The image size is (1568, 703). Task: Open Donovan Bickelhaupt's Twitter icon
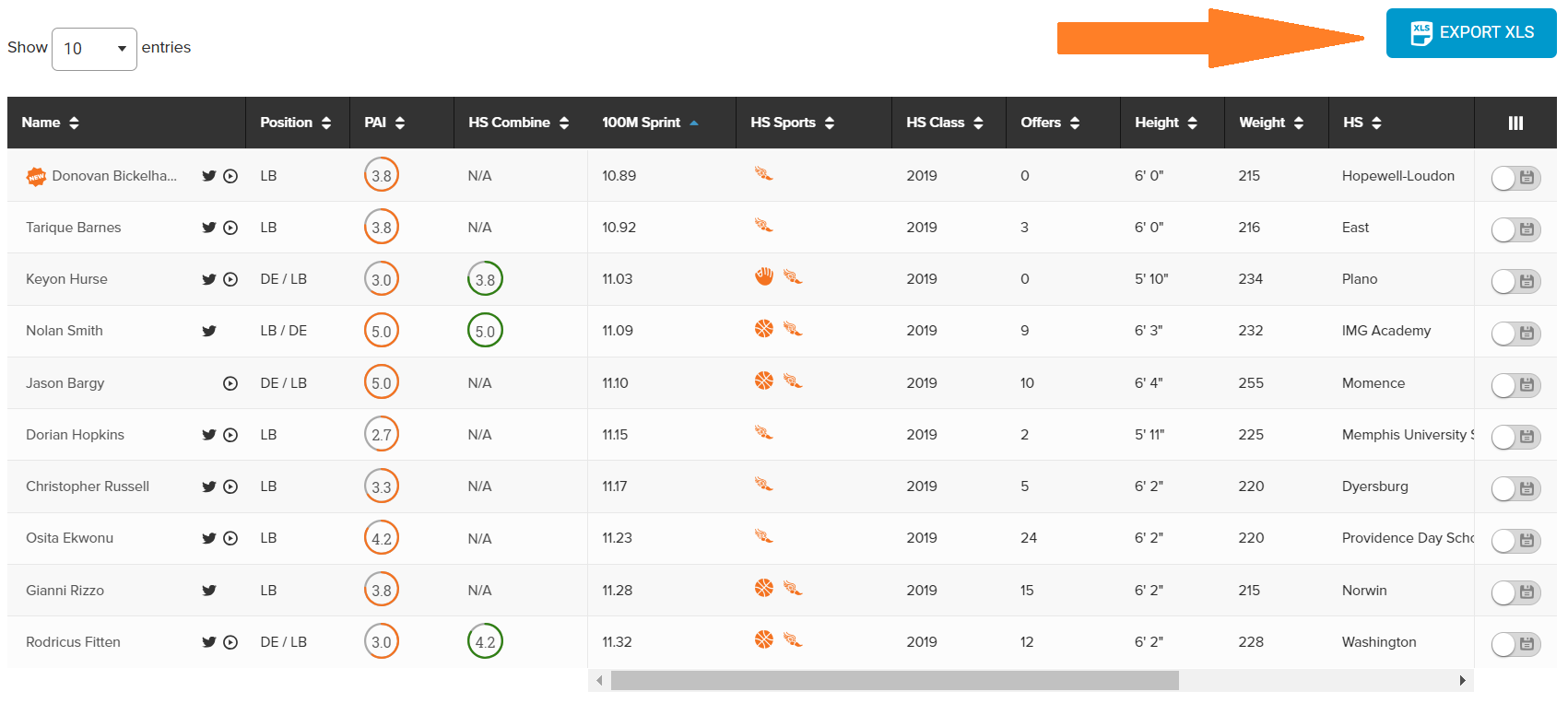(x=209, y=176)
